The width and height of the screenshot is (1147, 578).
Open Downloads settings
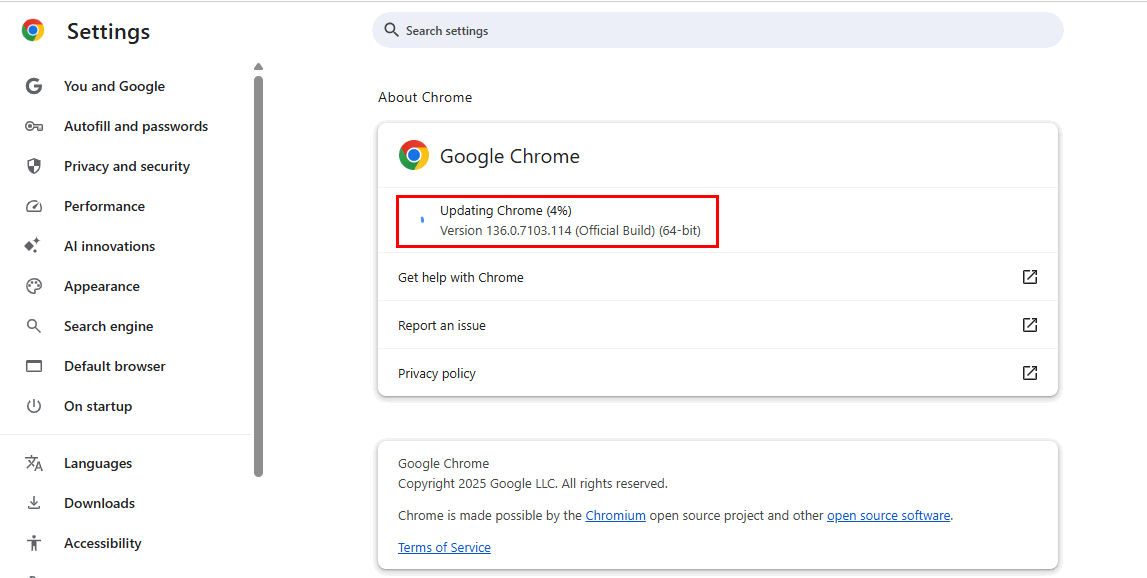[x=99, y=503]
